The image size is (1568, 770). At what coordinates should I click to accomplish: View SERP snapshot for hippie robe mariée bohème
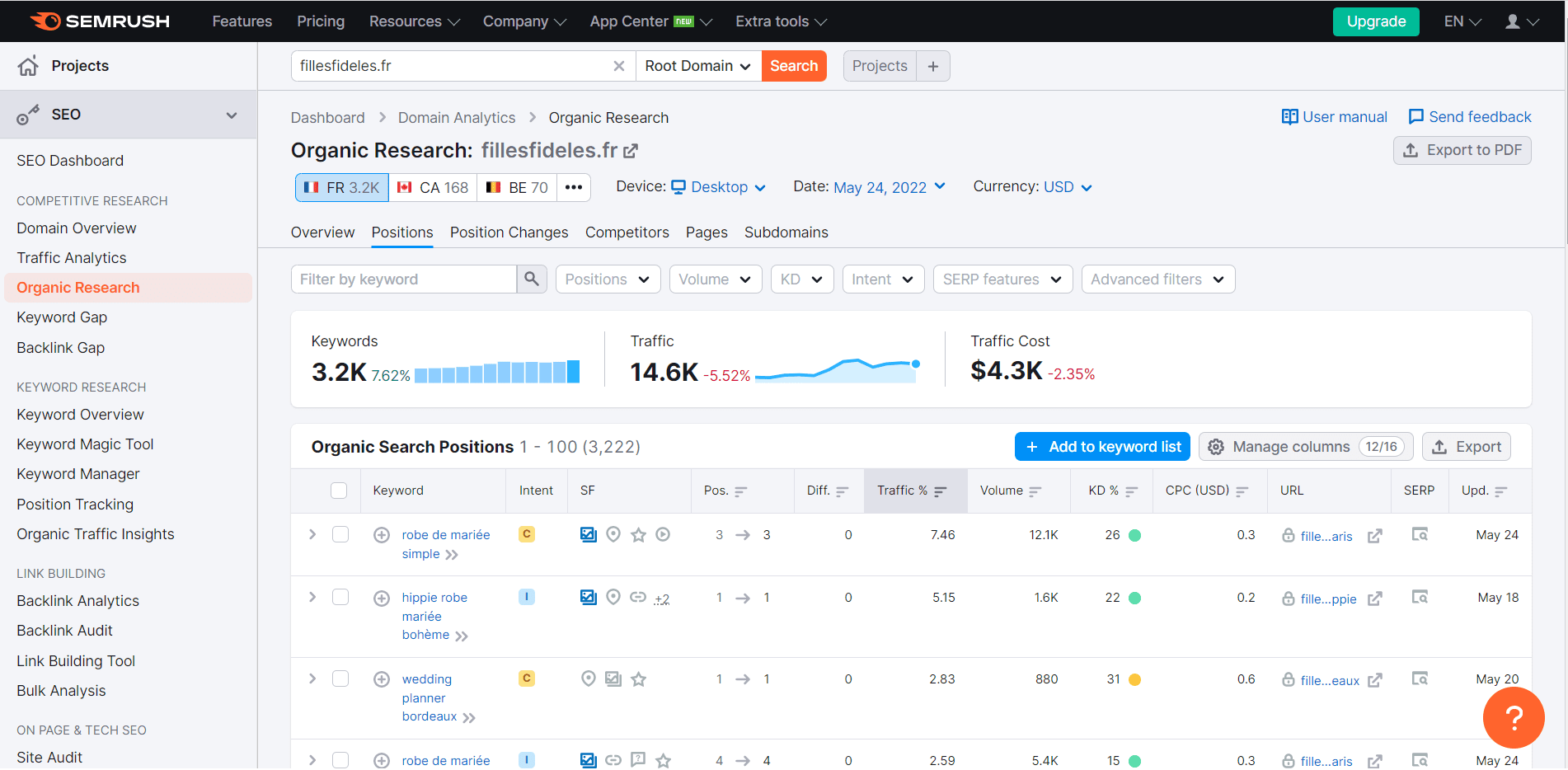[x=1420, y=598]
